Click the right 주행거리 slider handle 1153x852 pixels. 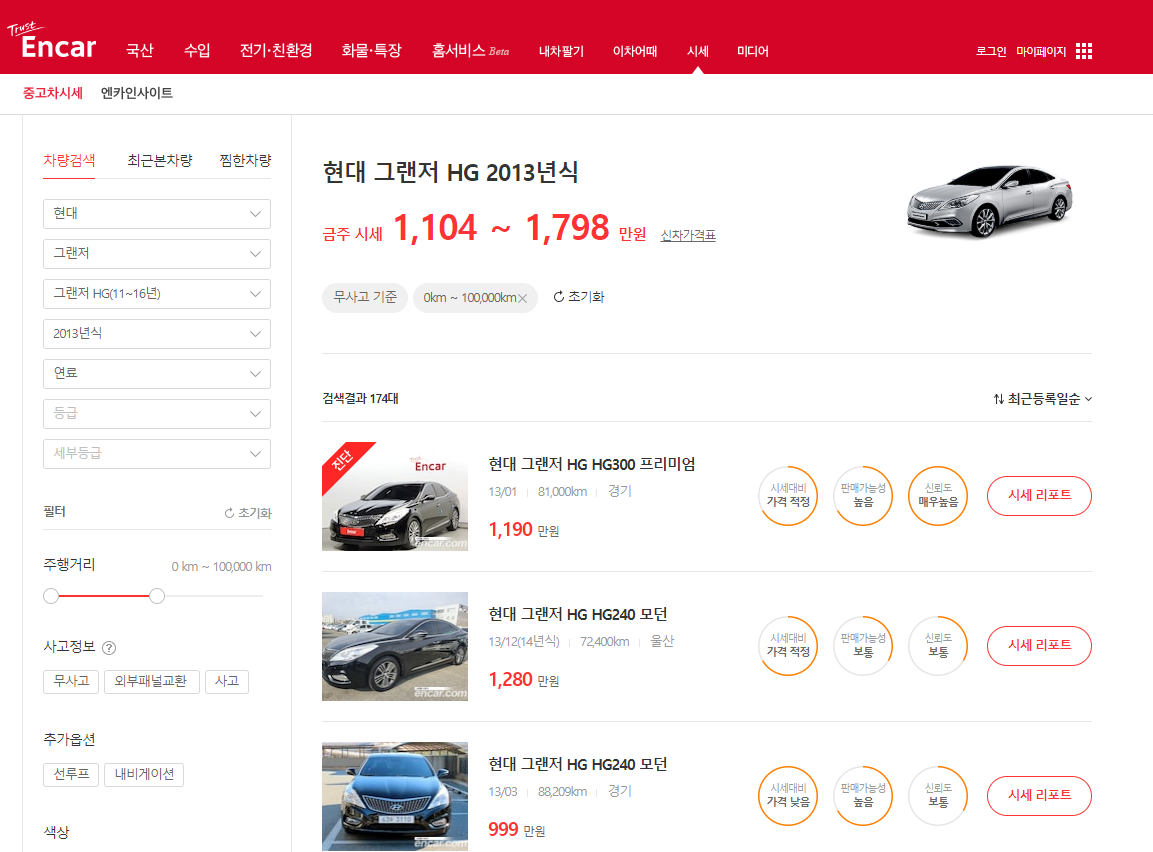coord(157,596)
